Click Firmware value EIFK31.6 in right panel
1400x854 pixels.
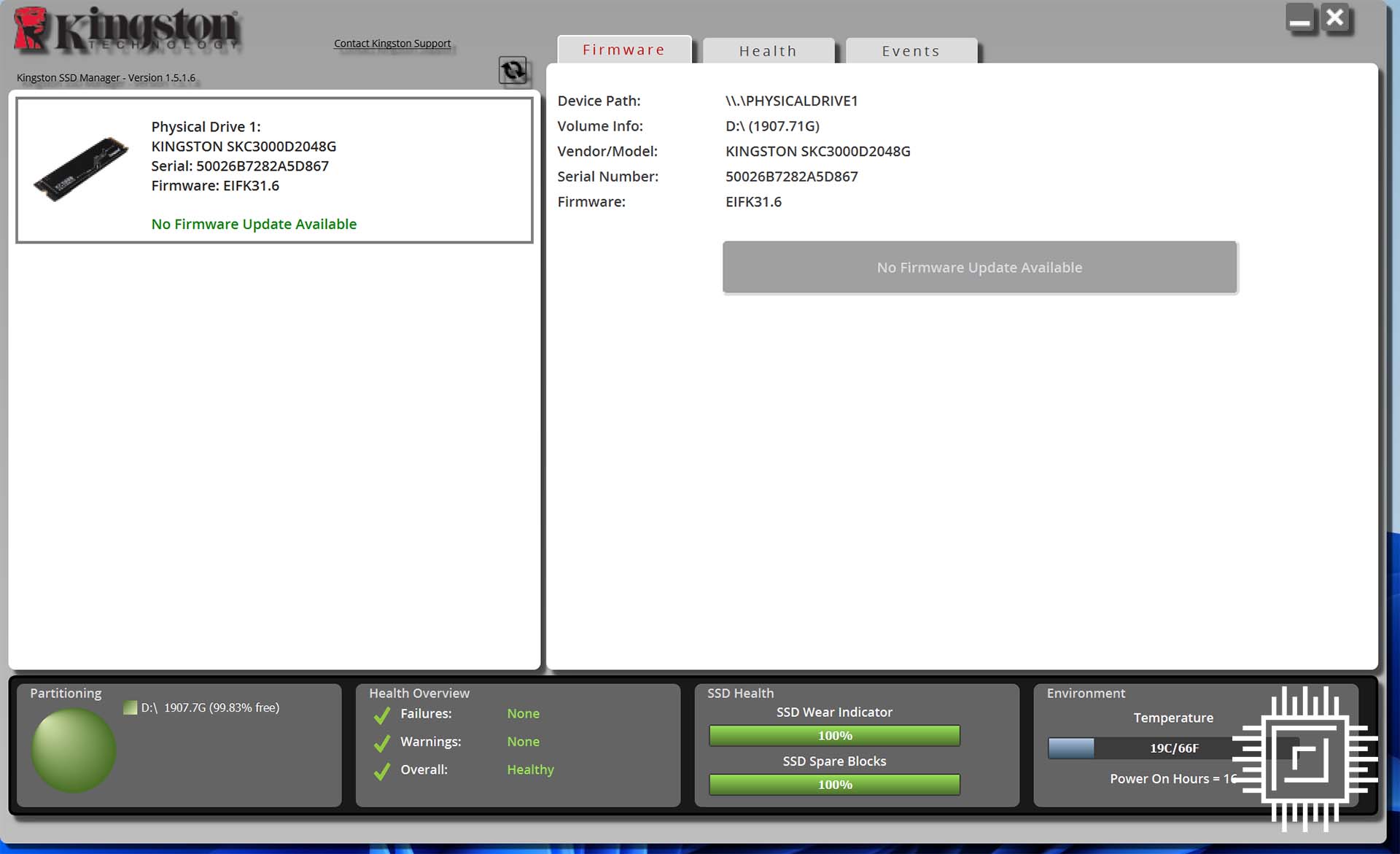(x=753, y=202)
